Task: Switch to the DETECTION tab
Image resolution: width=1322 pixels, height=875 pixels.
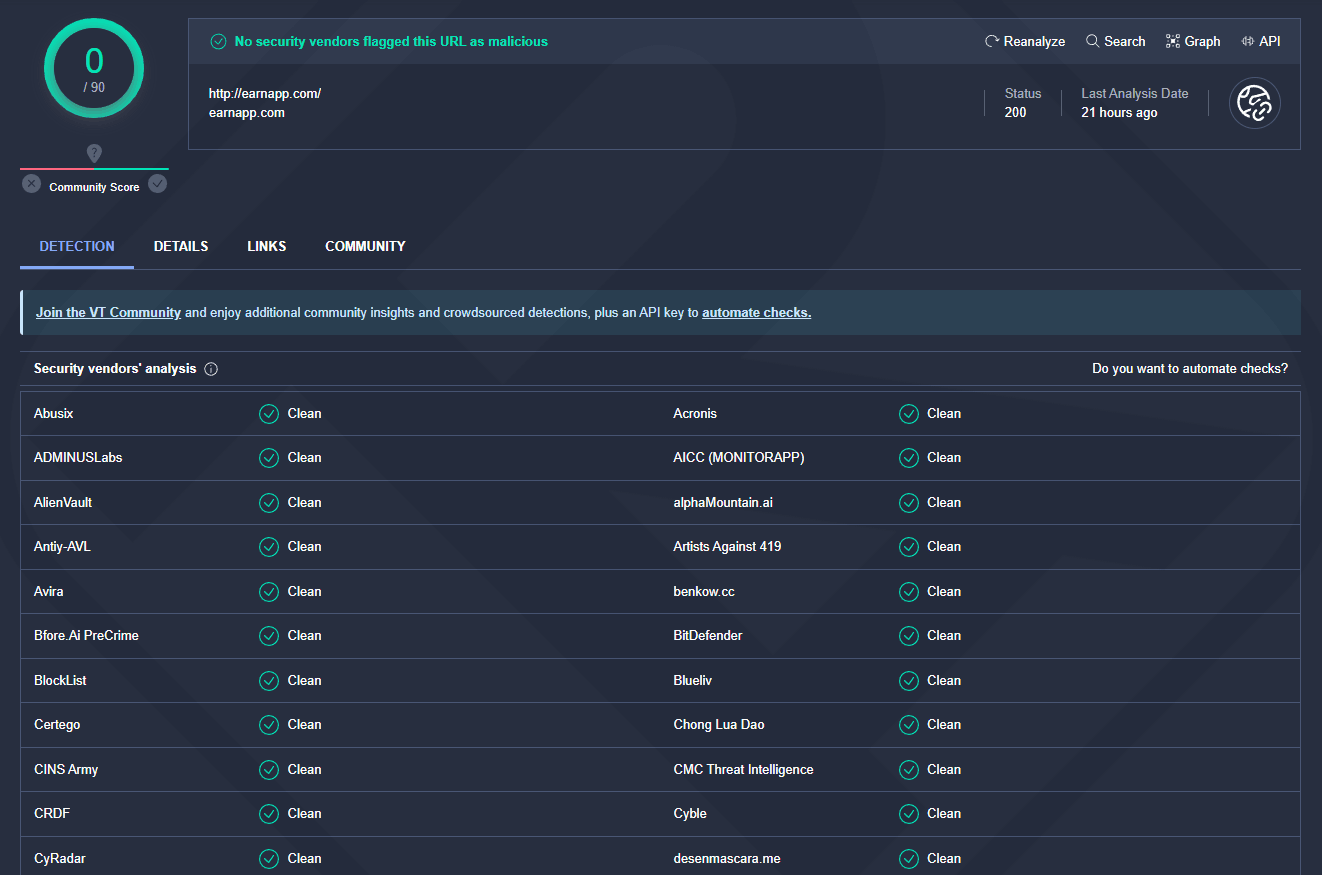Action: click(x=77, y=246)
